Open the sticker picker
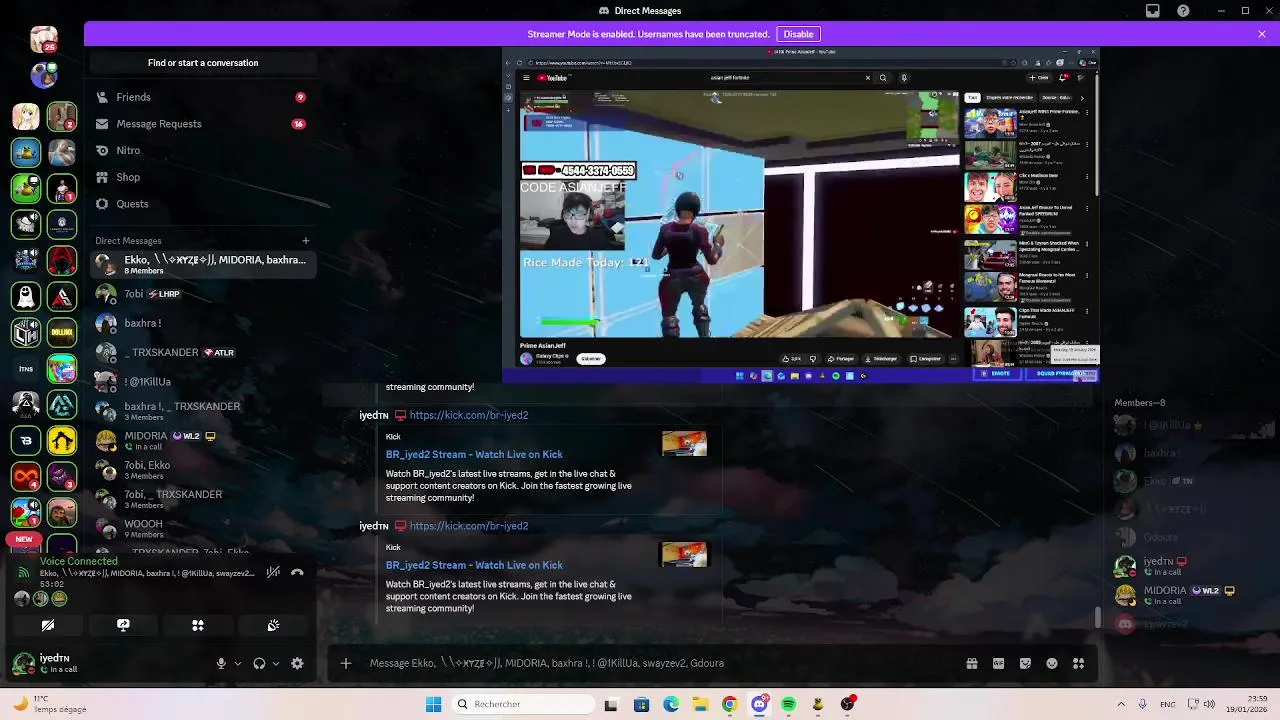 point(1025,663)
